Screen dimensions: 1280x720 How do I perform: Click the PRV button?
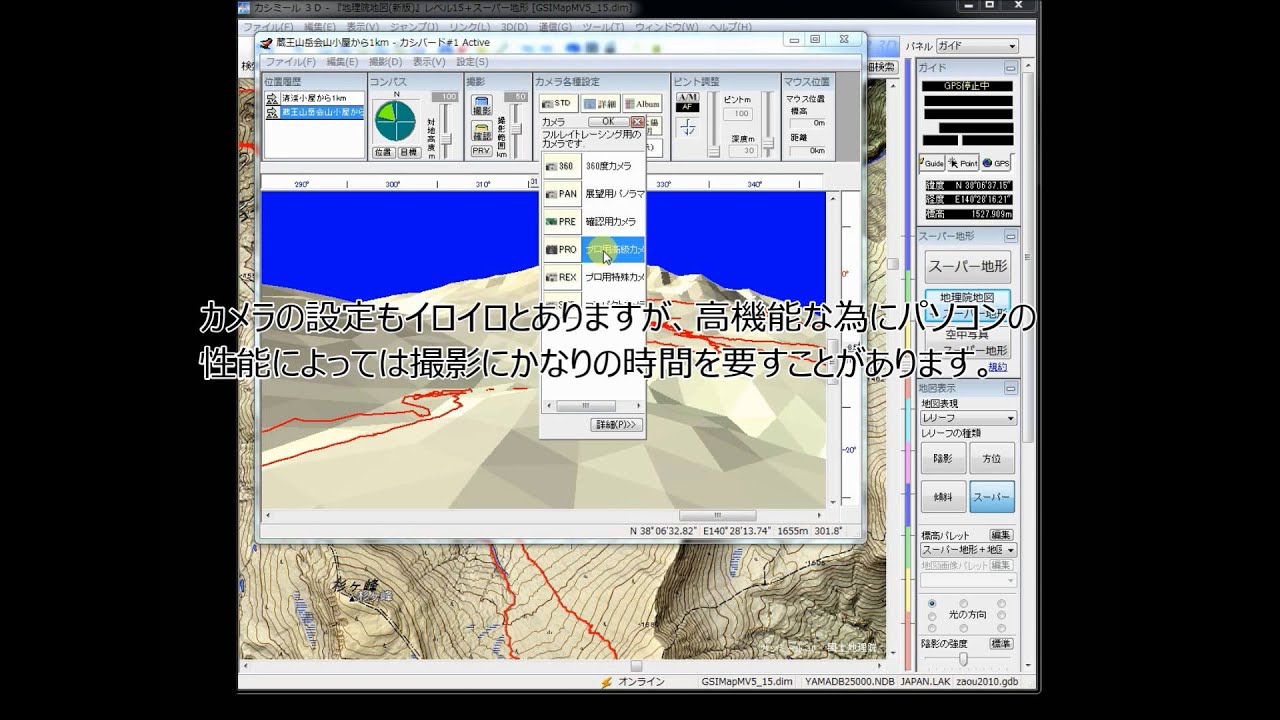tap(482, 151)
